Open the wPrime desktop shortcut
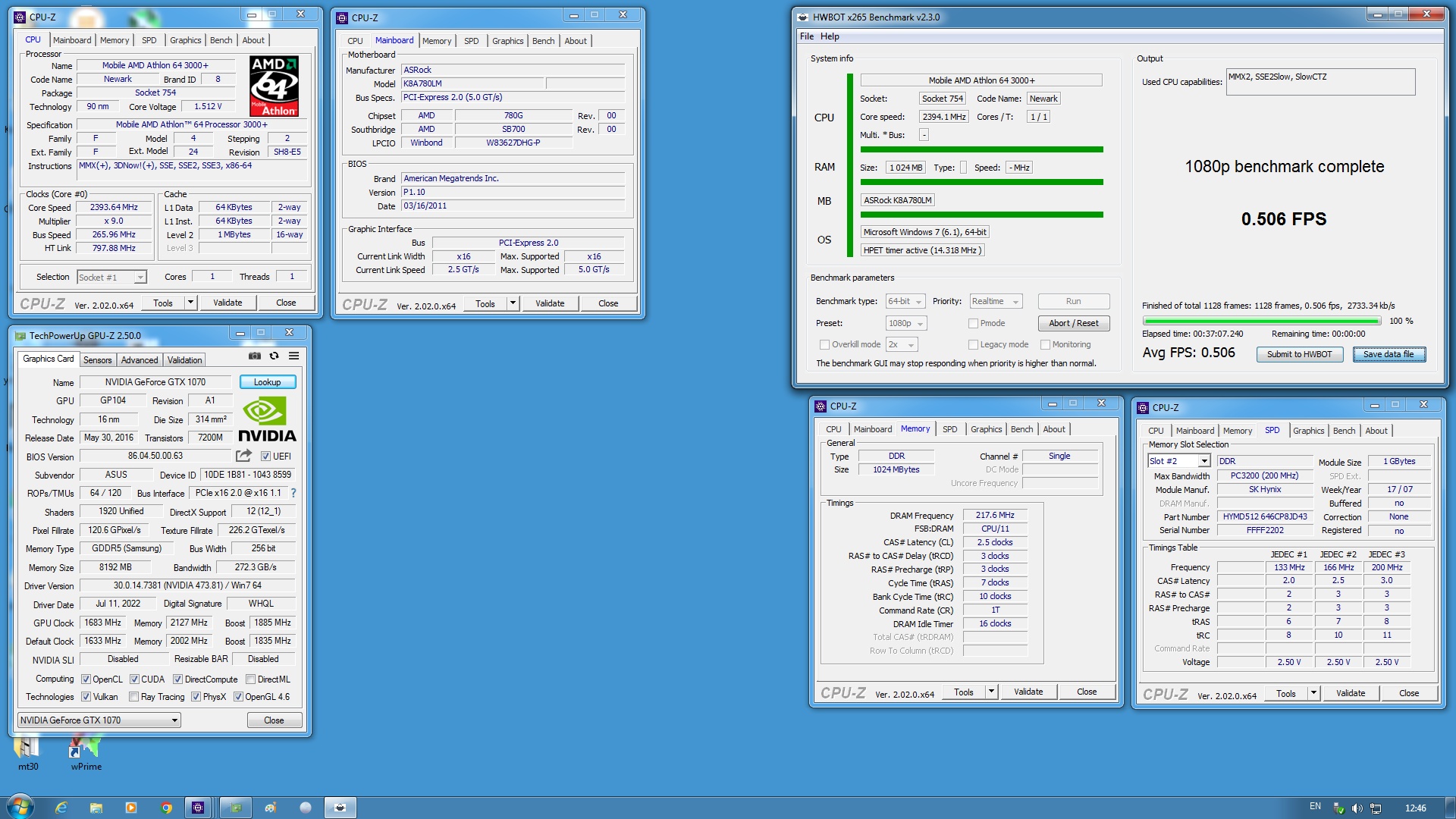 pyautogui.click(x=86, y=753)
